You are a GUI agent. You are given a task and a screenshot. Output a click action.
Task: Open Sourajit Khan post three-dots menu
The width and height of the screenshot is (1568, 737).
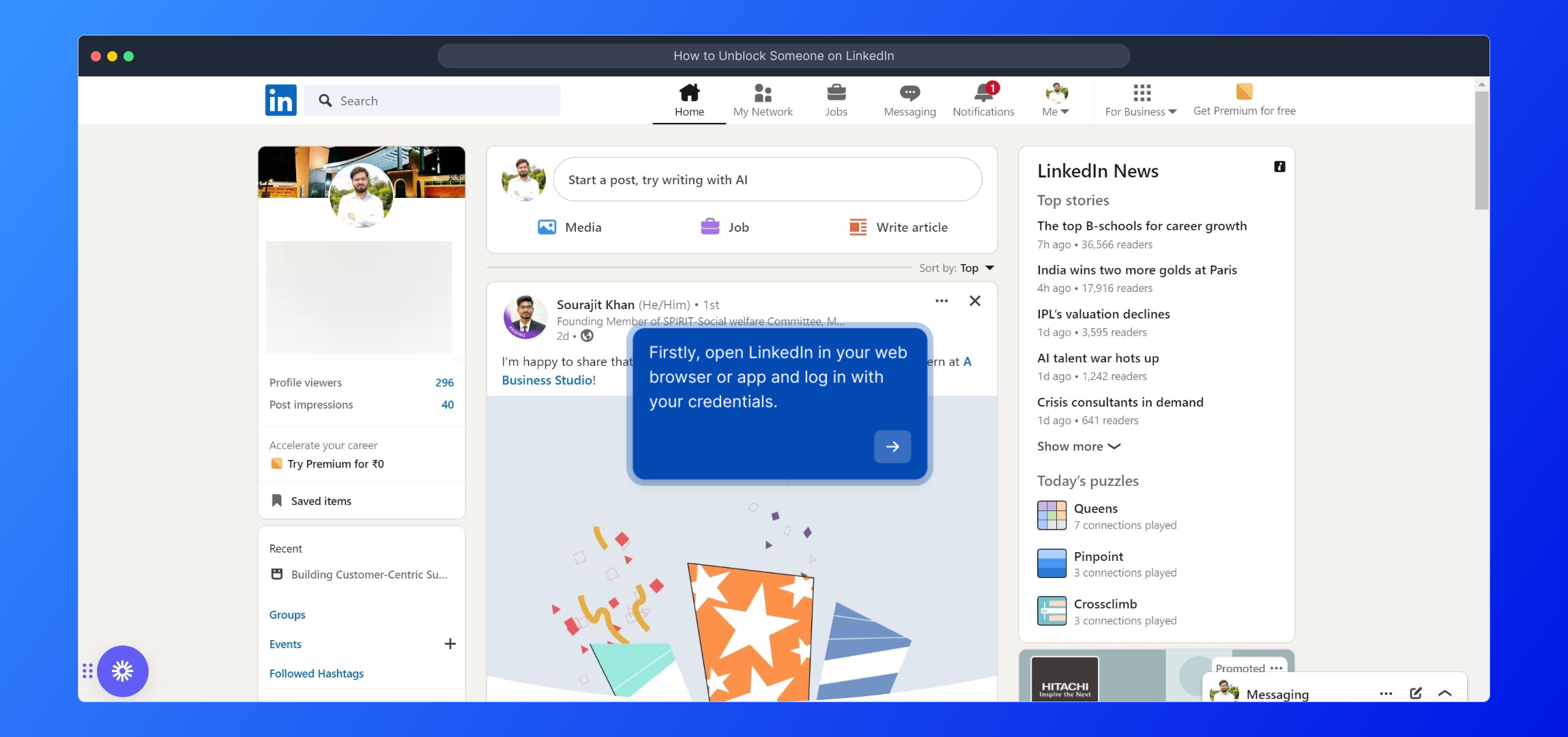coord(942,301)
